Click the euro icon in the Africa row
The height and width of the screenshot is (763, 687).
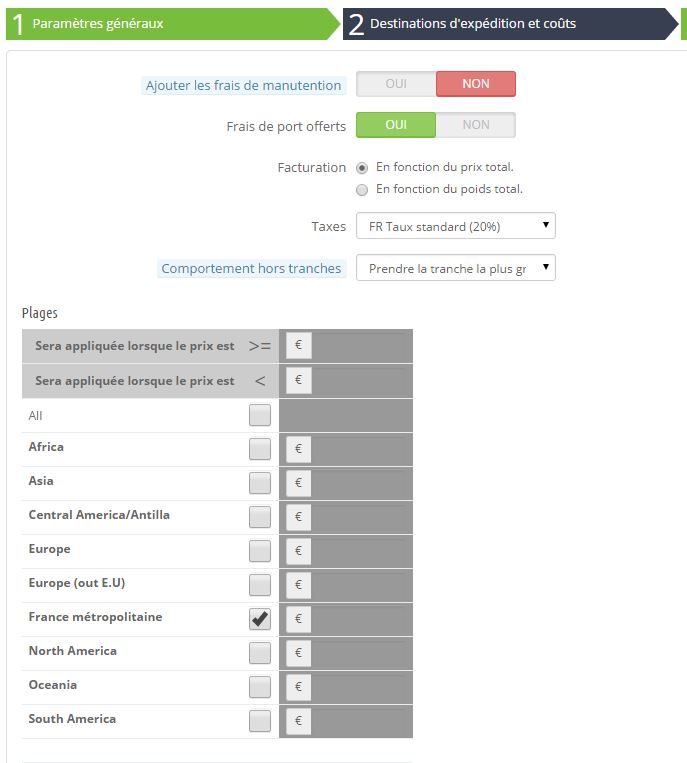coord(298,449)
